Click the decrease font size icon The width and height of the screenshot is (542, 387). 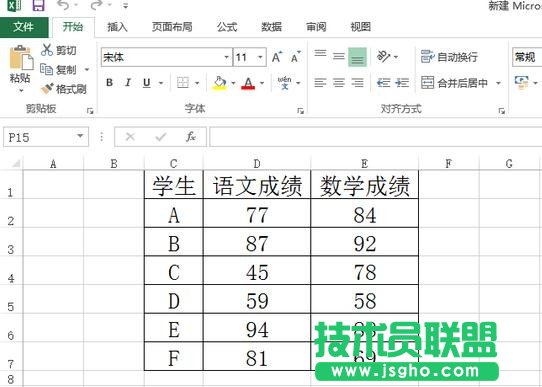click(x=296, y=57)
